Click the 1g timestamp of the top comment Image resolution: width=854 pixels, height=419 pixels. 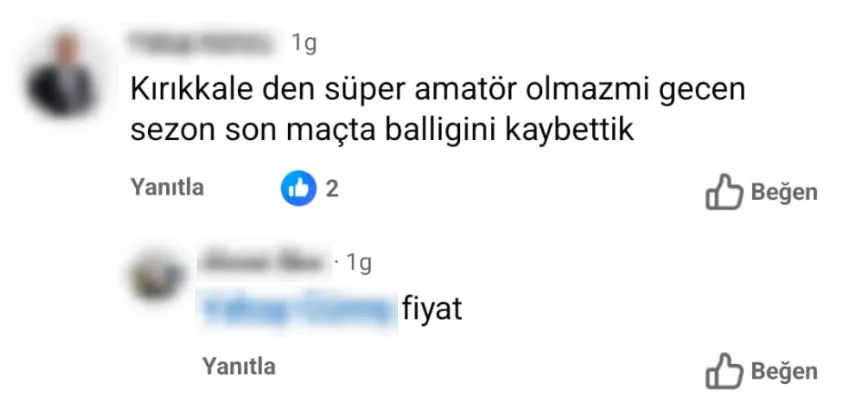pos(304,44)
